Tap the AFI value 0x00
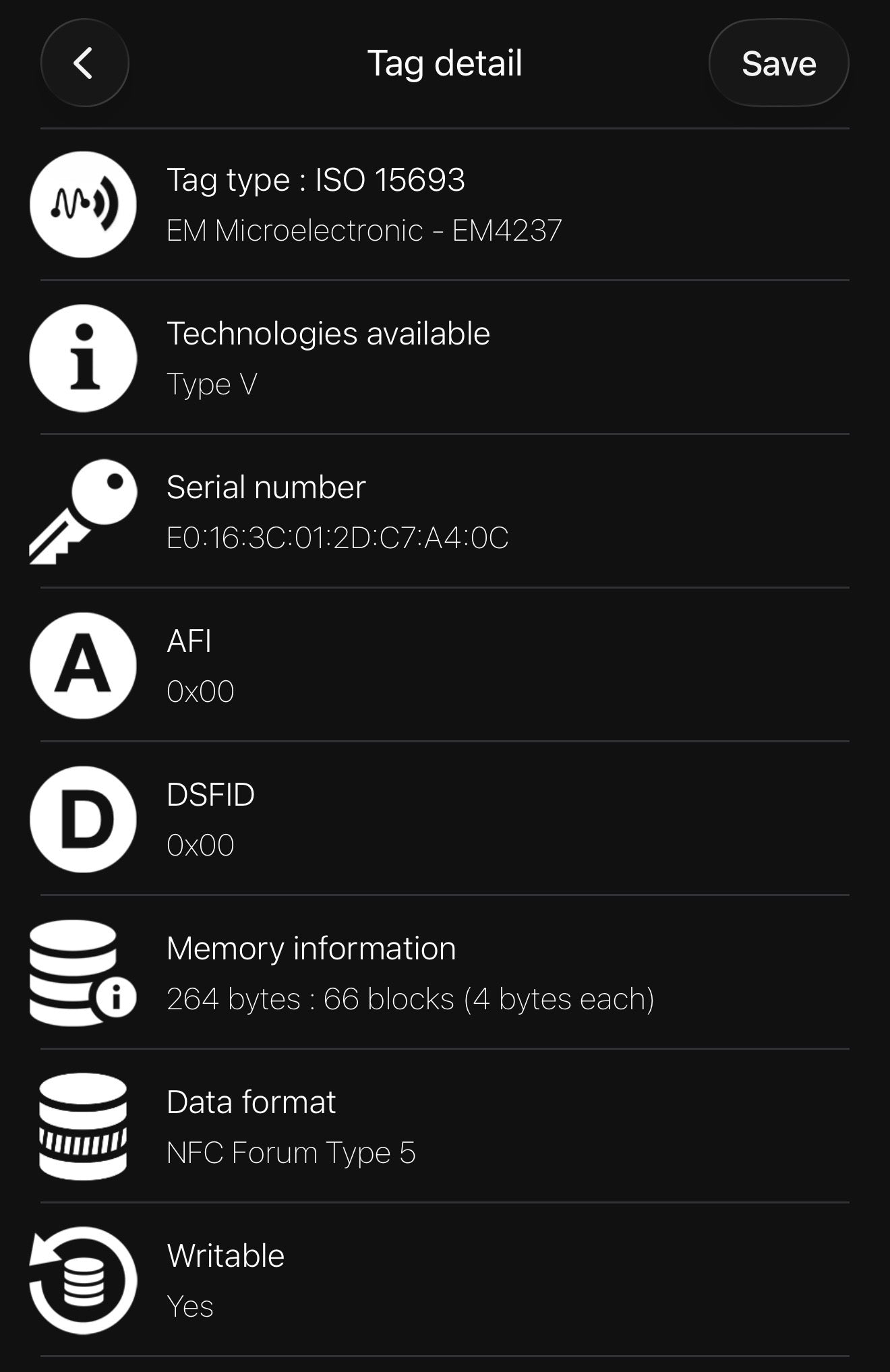 point(200,692)
